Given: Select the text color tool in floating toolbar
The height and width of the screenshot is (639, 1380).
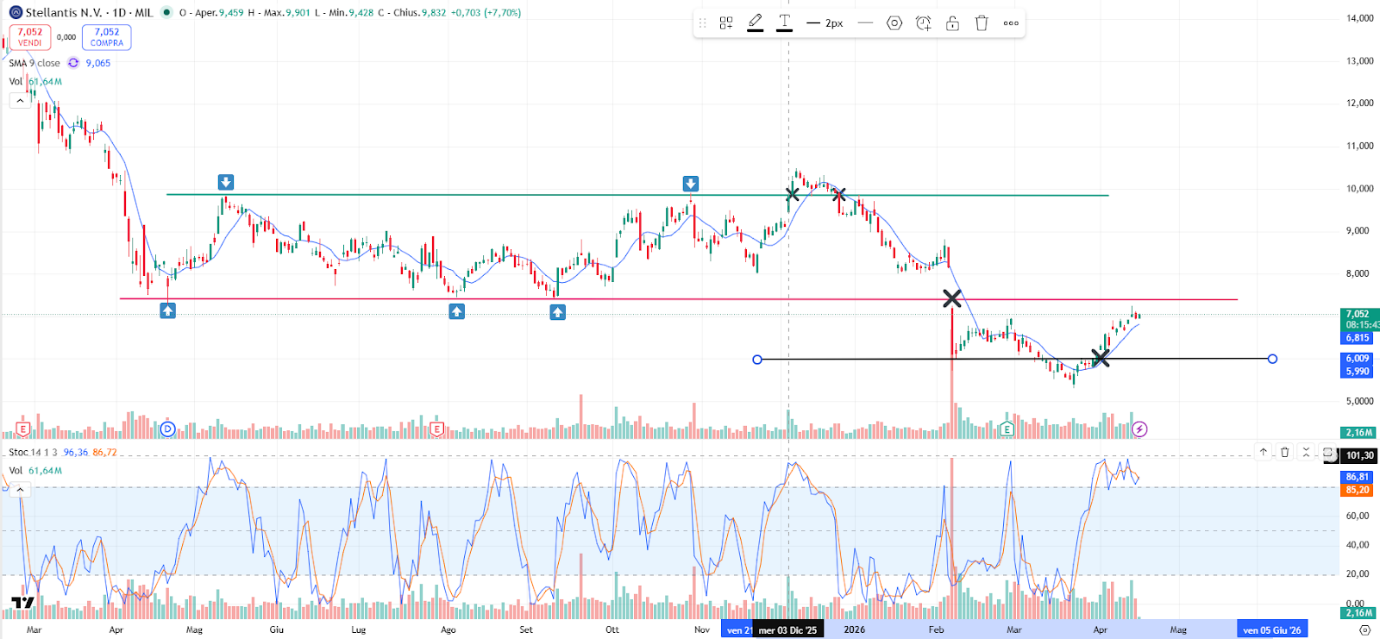Looking at the screenshot, I should 785,22.
